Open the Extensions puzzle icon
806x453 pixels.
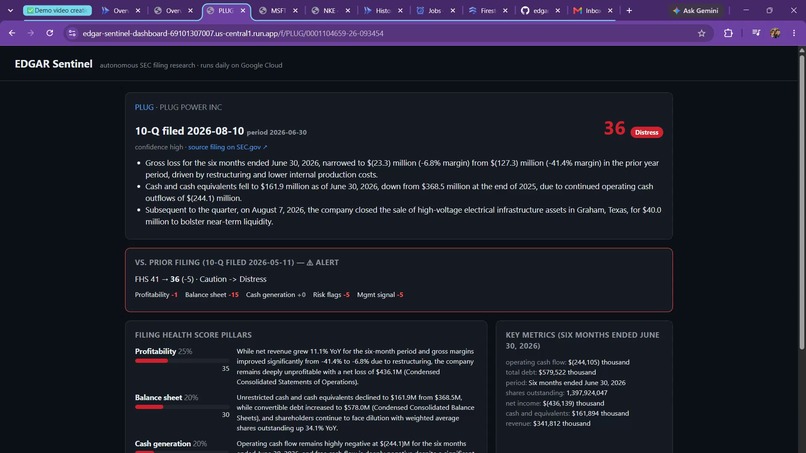point(728,33)
